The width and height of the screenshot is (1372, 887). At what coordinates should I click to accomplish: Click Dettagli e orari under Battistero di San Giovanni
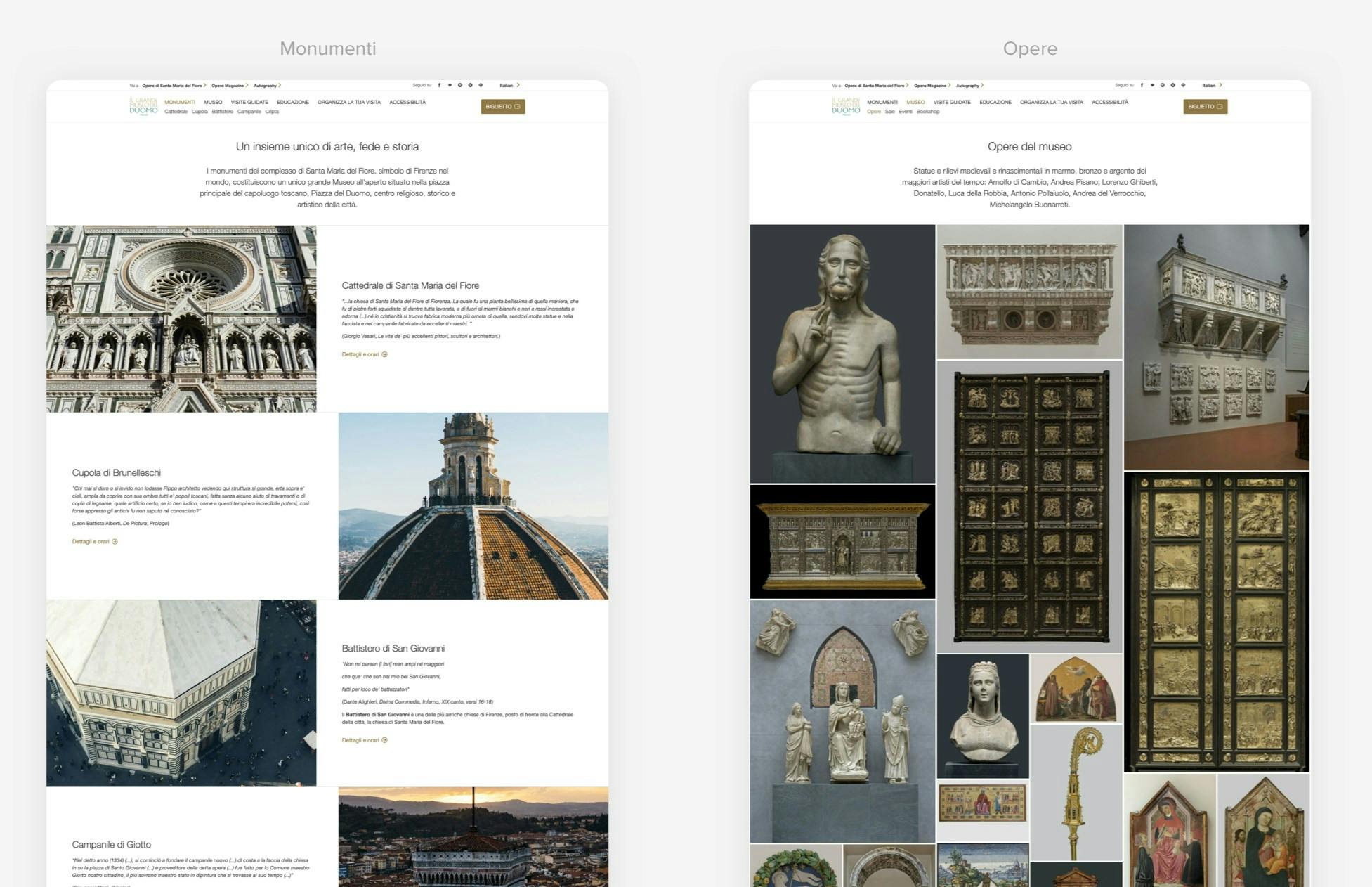coord(365,740)
